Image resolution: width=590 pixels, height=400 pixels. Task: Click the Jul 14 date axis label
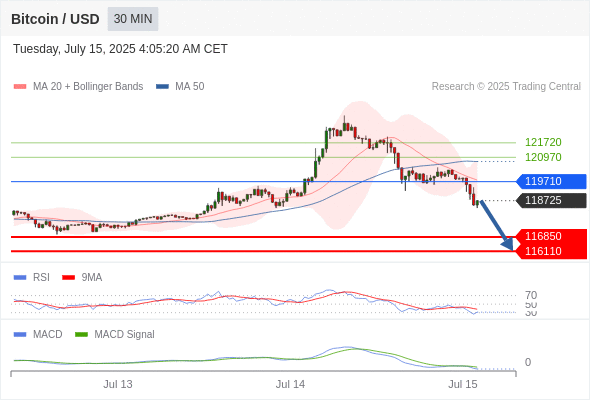tap(290, 384)
